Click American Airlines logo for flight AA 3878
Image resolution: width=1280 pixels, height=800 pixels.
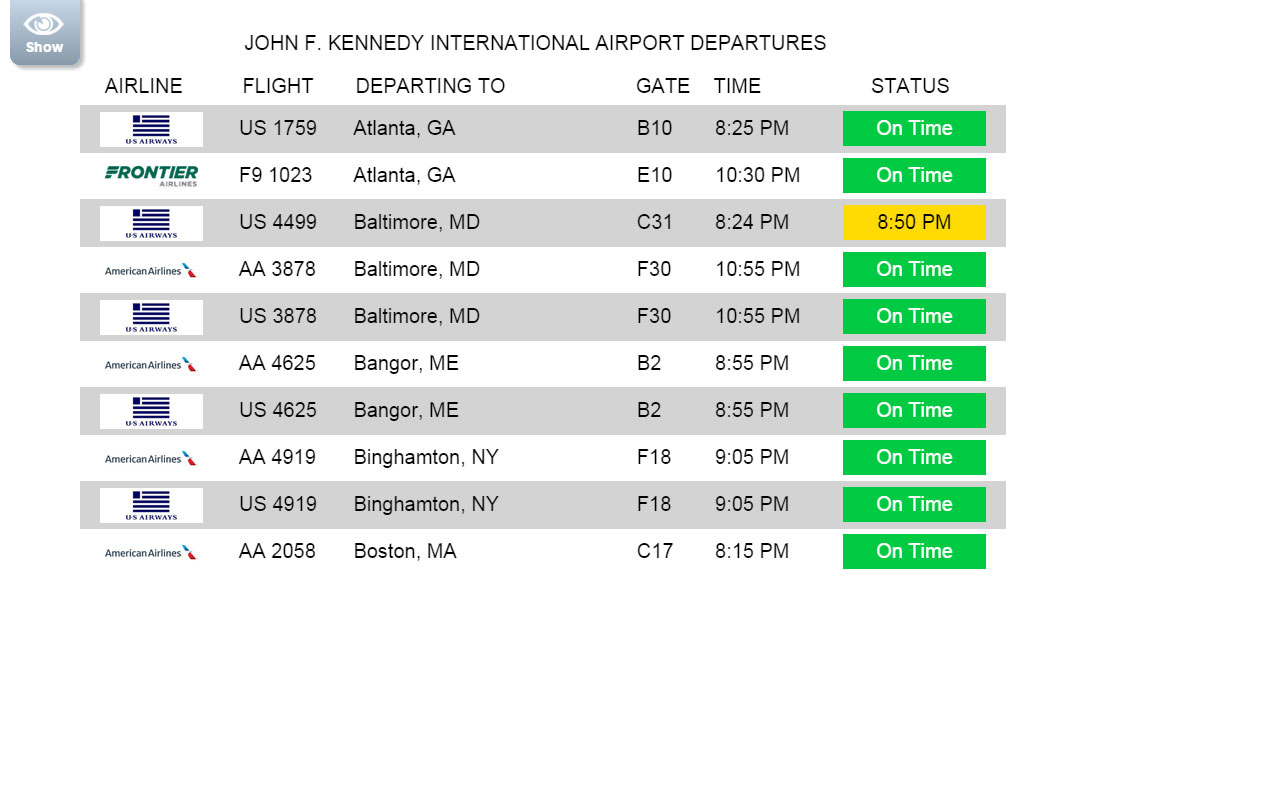[x=151, y=270]
